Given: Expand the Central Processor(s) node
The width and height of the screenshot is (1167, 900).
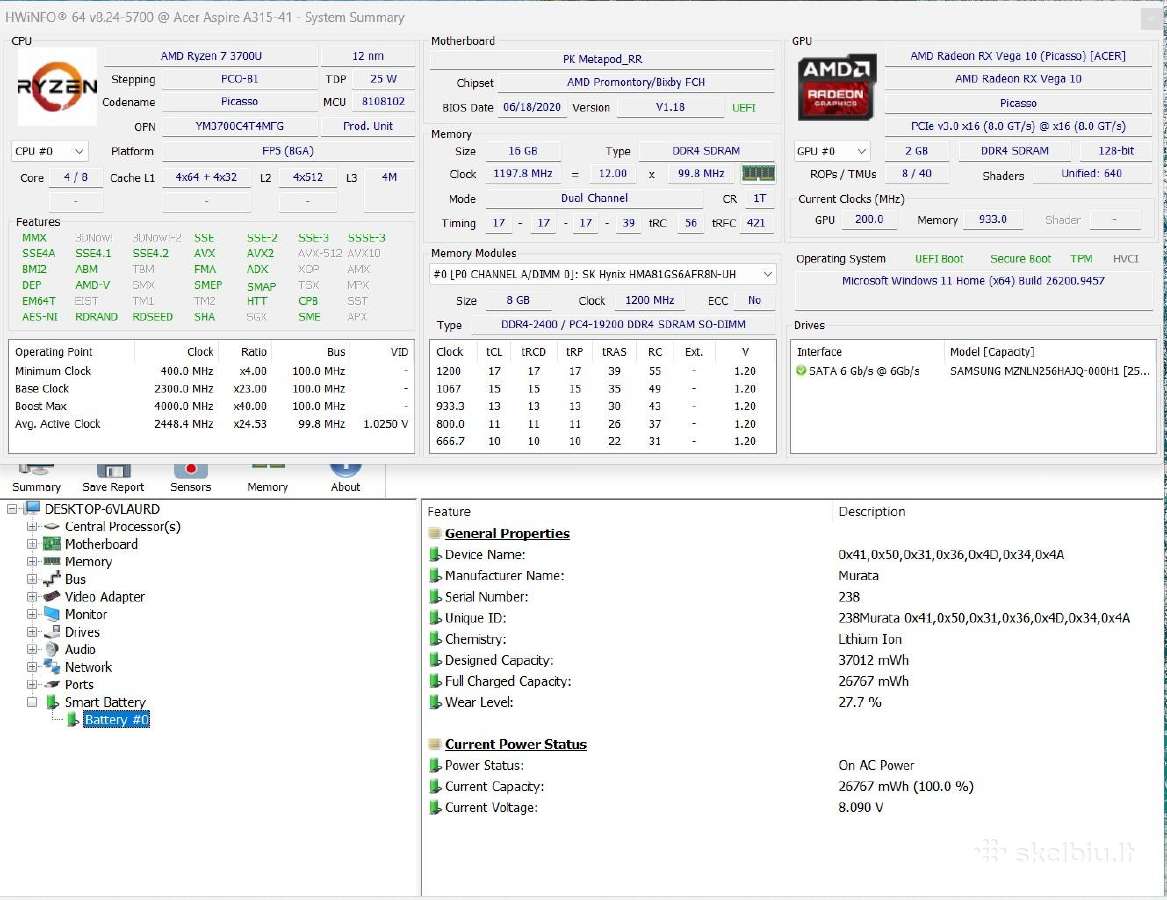Looking at the screenshot, I should (x=32, y=526).
